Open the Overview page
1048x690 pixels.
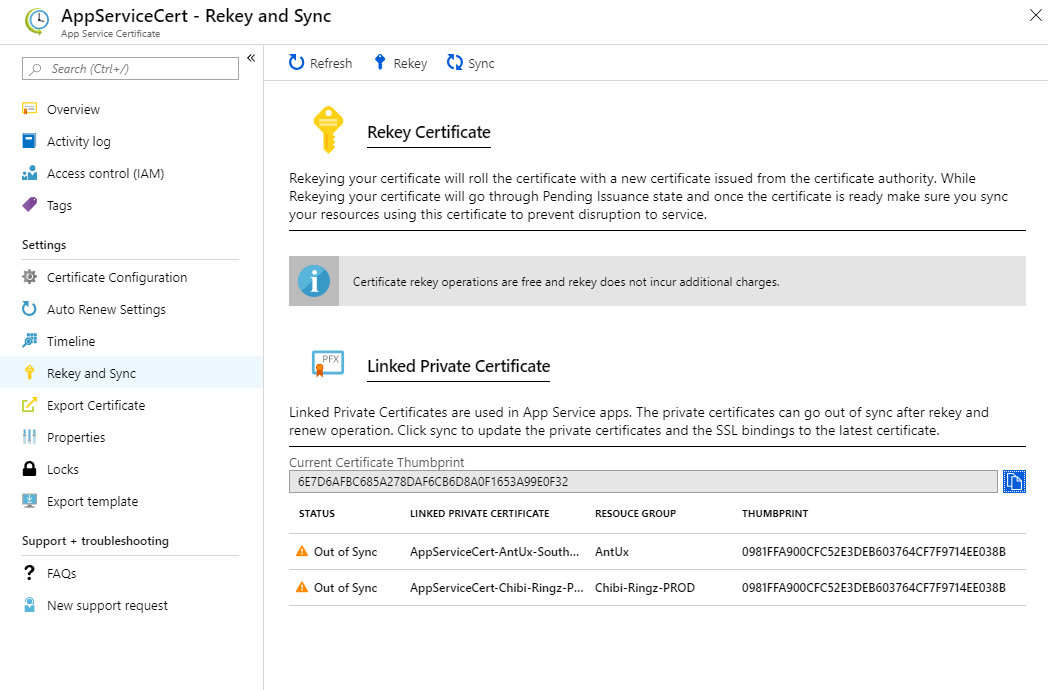[73, 110]
